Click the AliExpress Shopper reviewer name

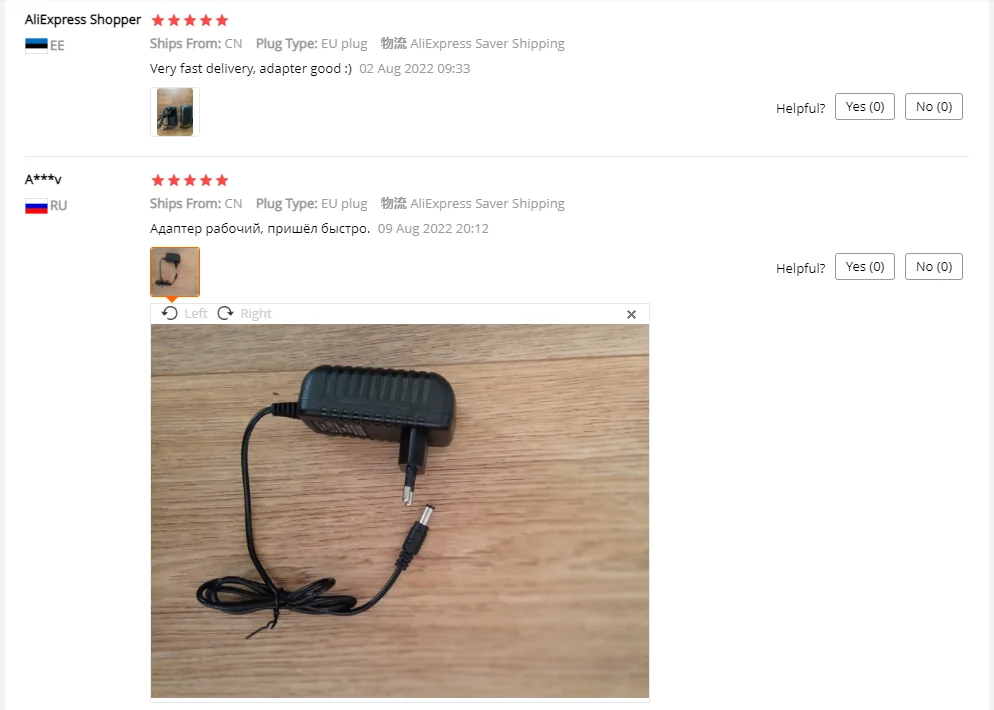click(x=83, y=20)
